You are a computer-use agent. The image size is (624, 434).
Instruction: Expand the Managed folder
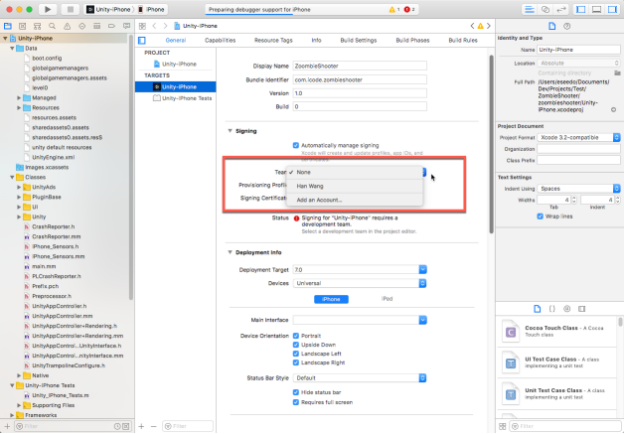tap(19, 98)
